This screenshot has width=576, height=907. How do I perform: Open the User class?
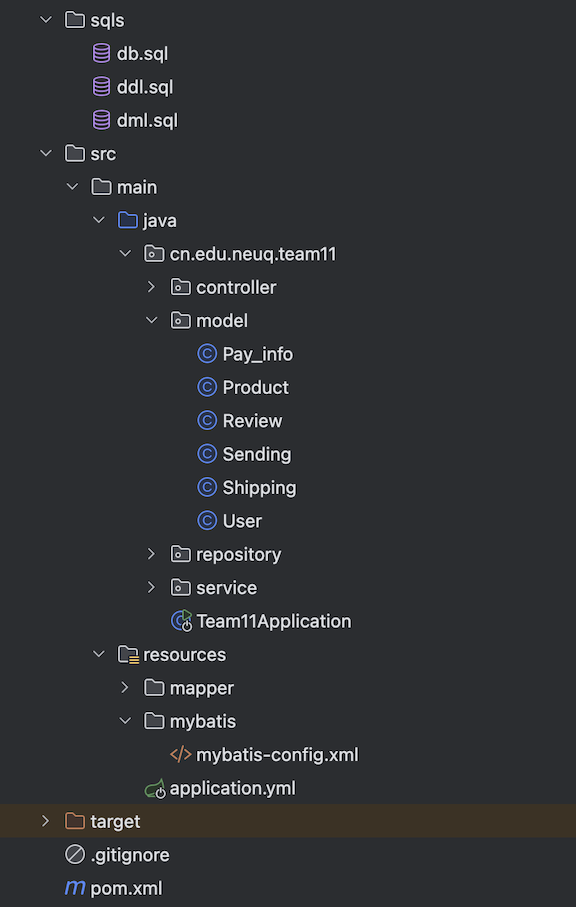pyautogui.click(x=242, y=521)
